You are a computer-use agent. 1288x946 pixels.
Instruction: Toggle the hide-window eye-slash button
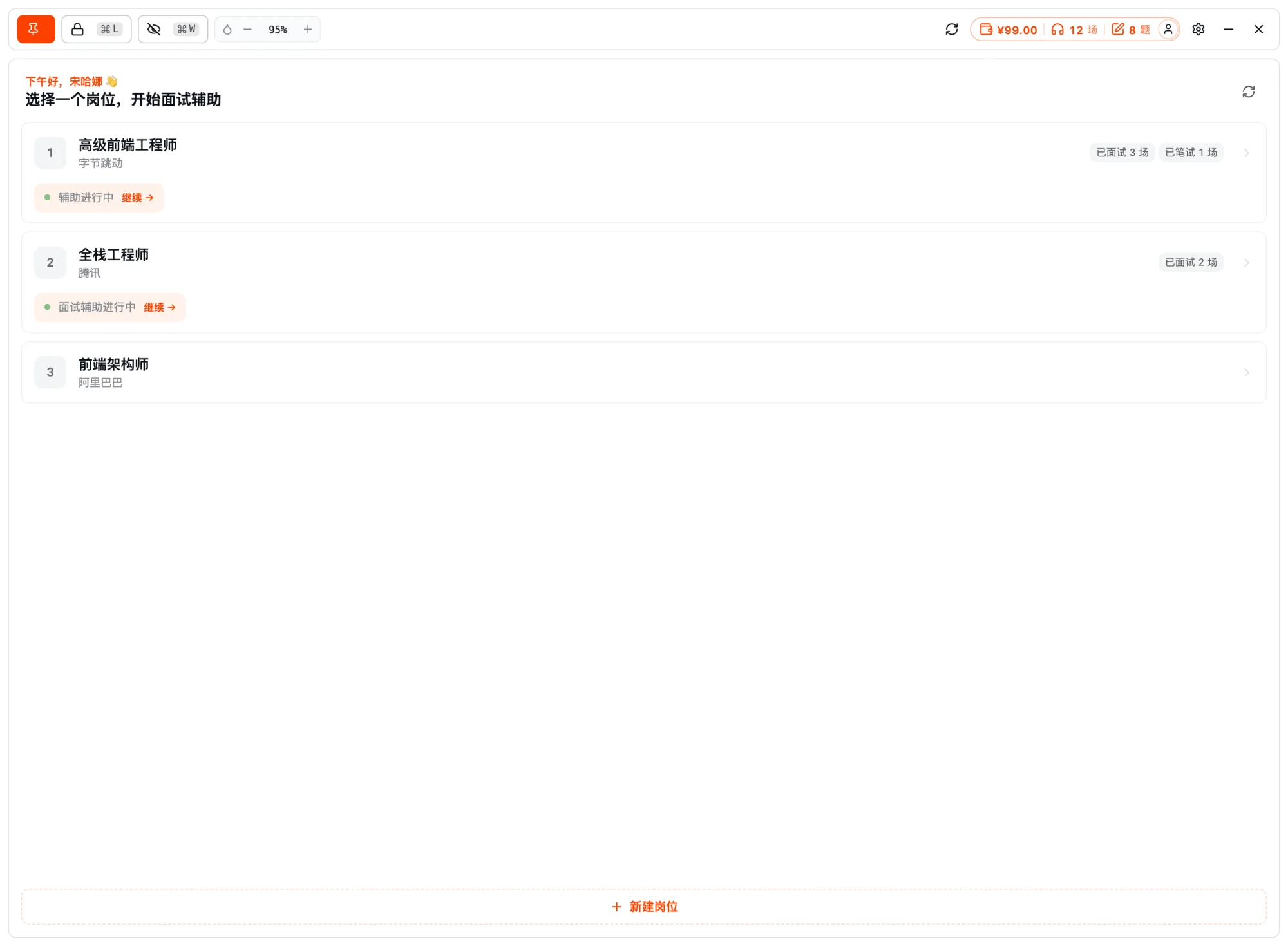pos(173,29)
